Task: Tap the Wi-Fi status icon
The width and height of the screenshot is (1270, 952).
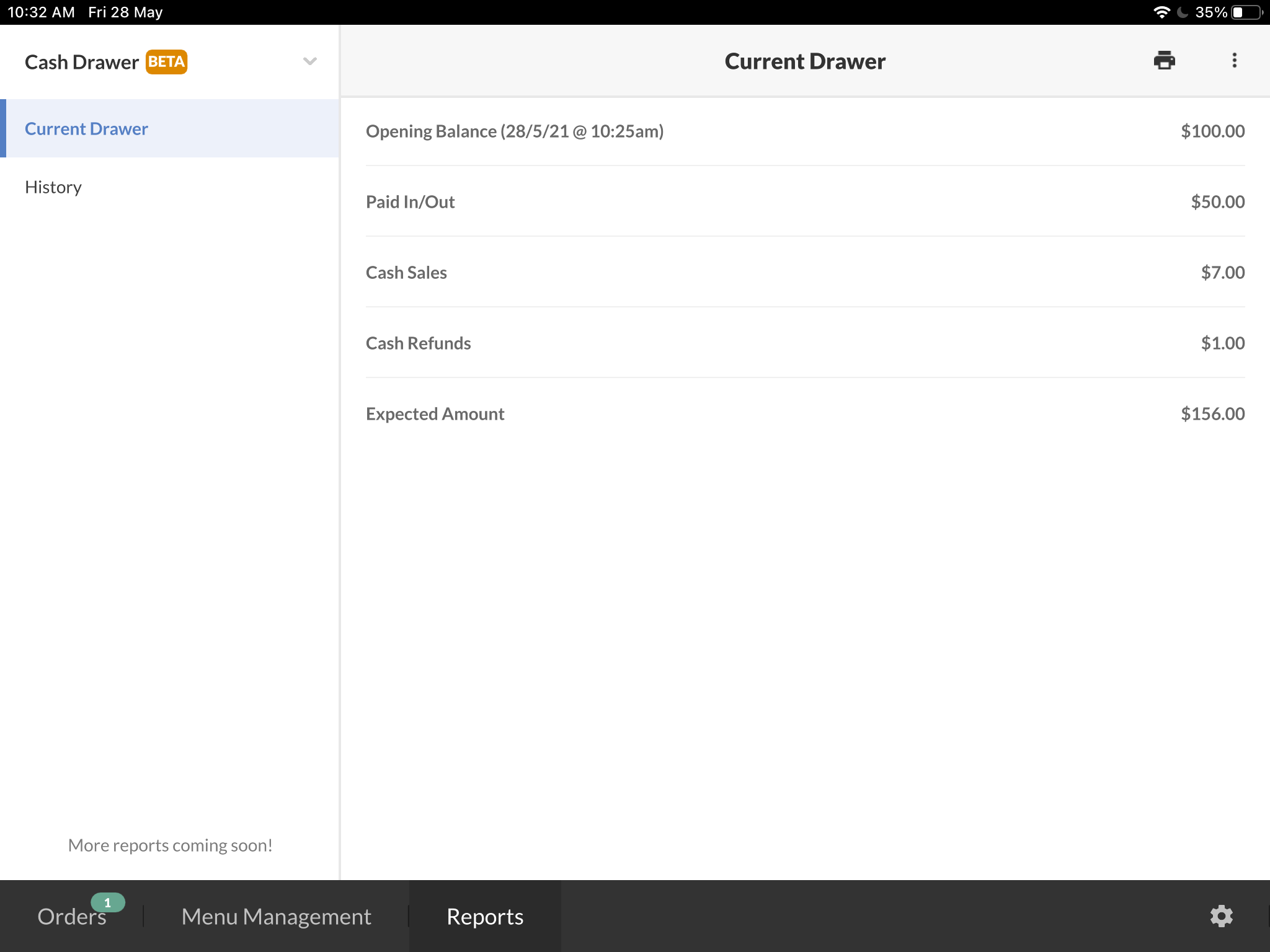Action: click(x=1161, y=12)
